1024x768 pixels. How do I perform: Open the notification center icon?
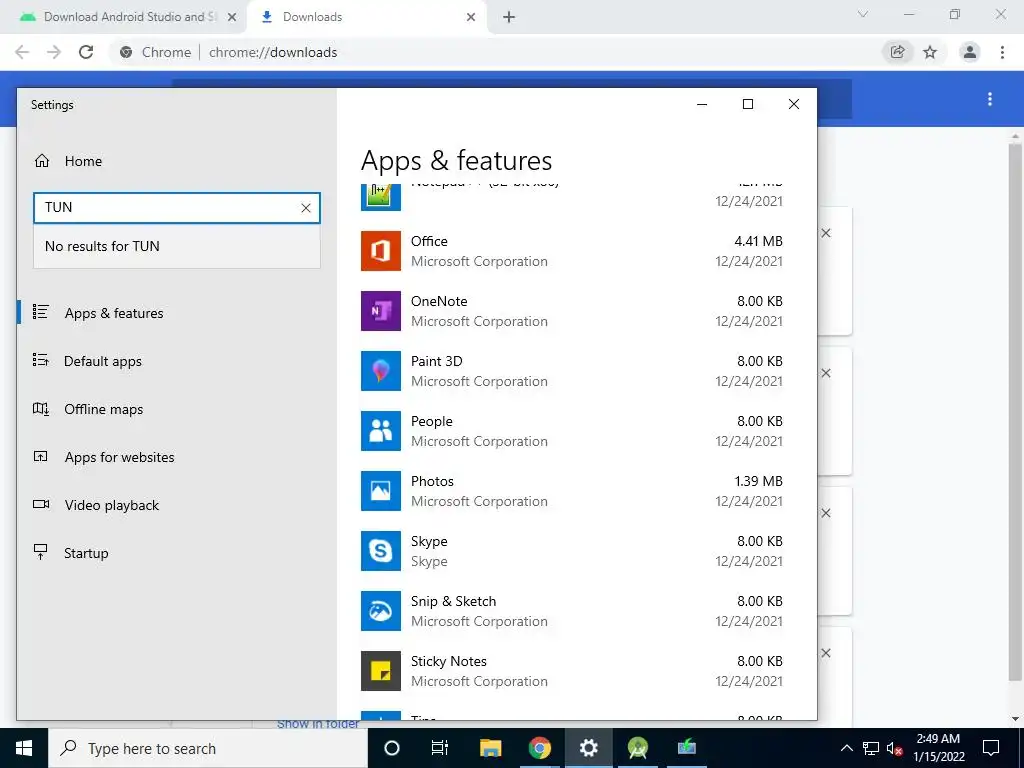[x=991, y=748]
